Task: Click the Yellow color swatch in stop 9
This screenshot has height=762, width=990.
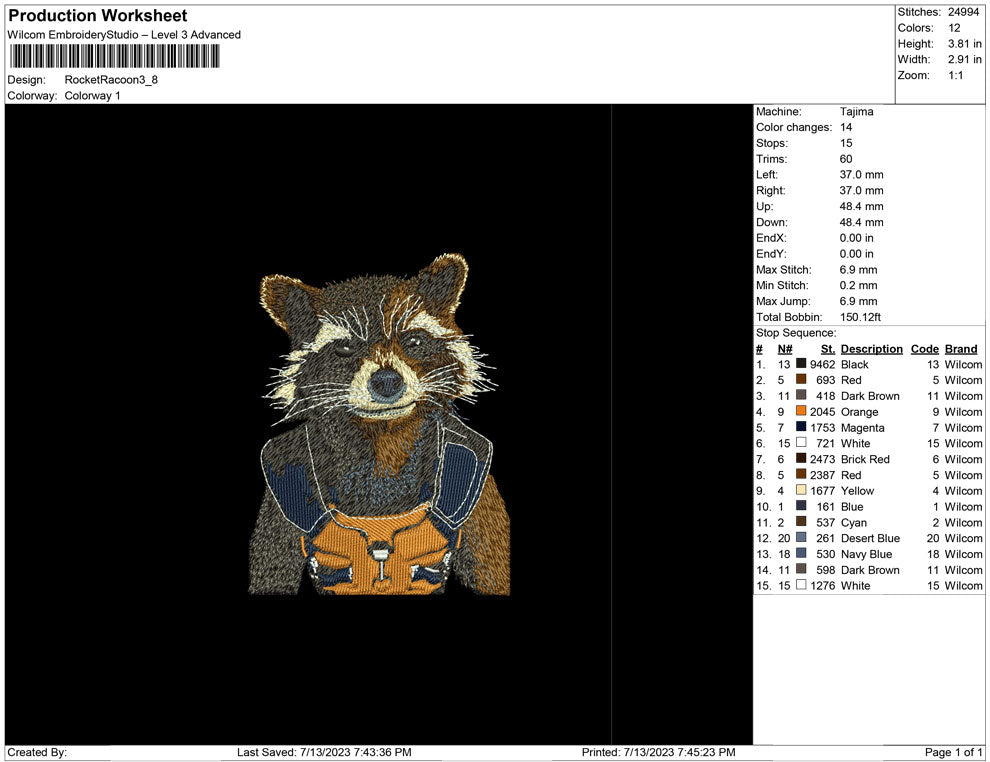Action: 801,491
